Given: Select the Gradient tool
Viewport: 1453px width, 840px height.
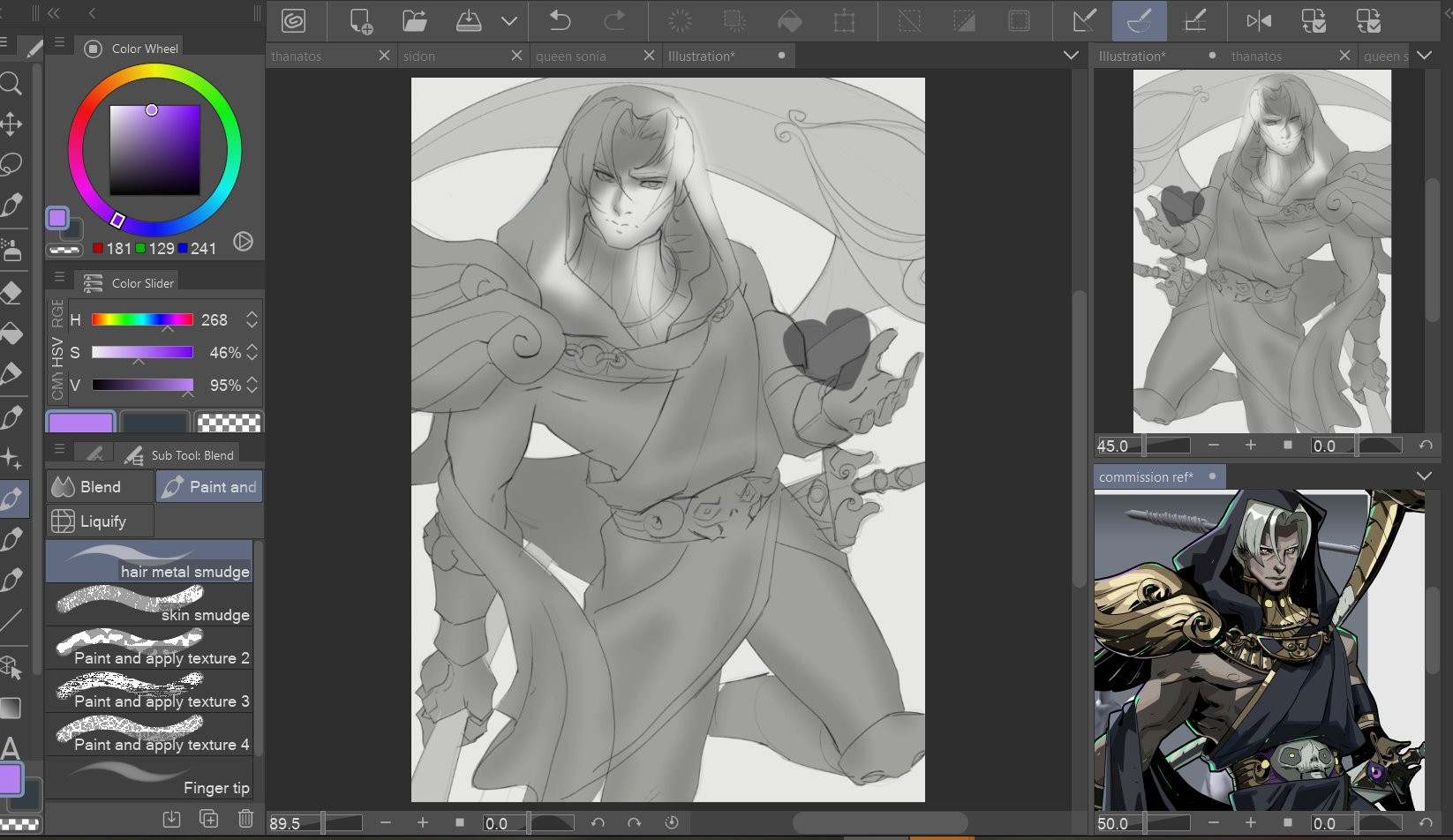Looking at the screenshot, I should tap(11, 708).
